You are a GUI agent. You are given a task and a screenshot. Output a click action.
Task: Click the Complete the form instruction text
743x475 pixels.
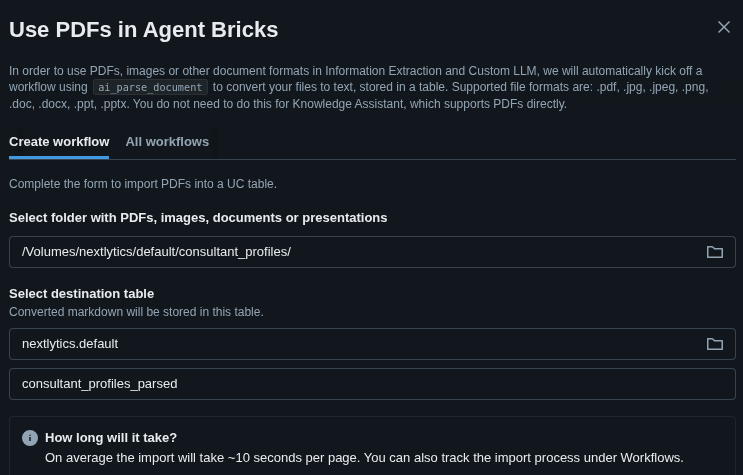143,184
